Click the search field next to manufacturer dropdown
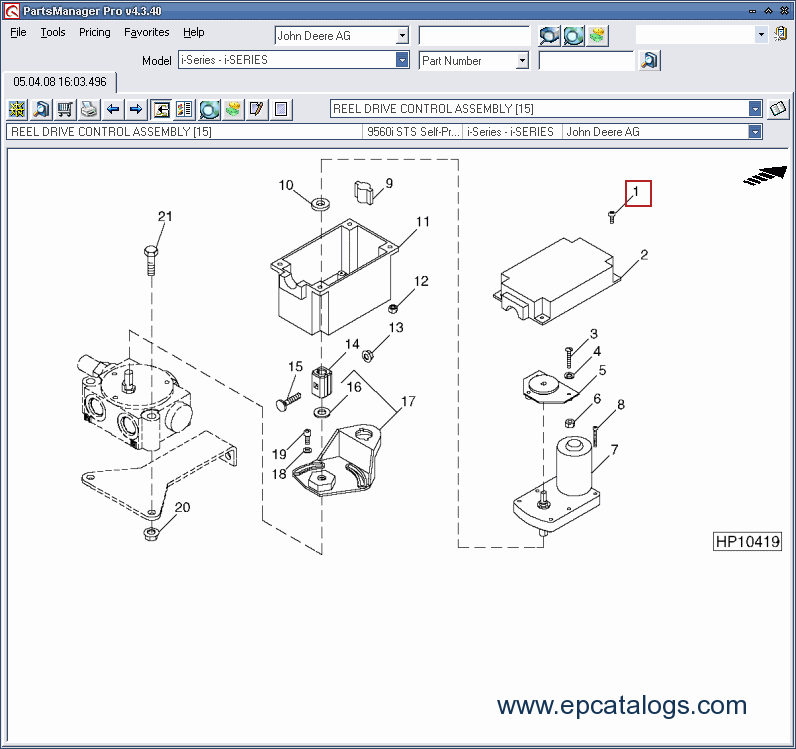 tap(474, 36)
